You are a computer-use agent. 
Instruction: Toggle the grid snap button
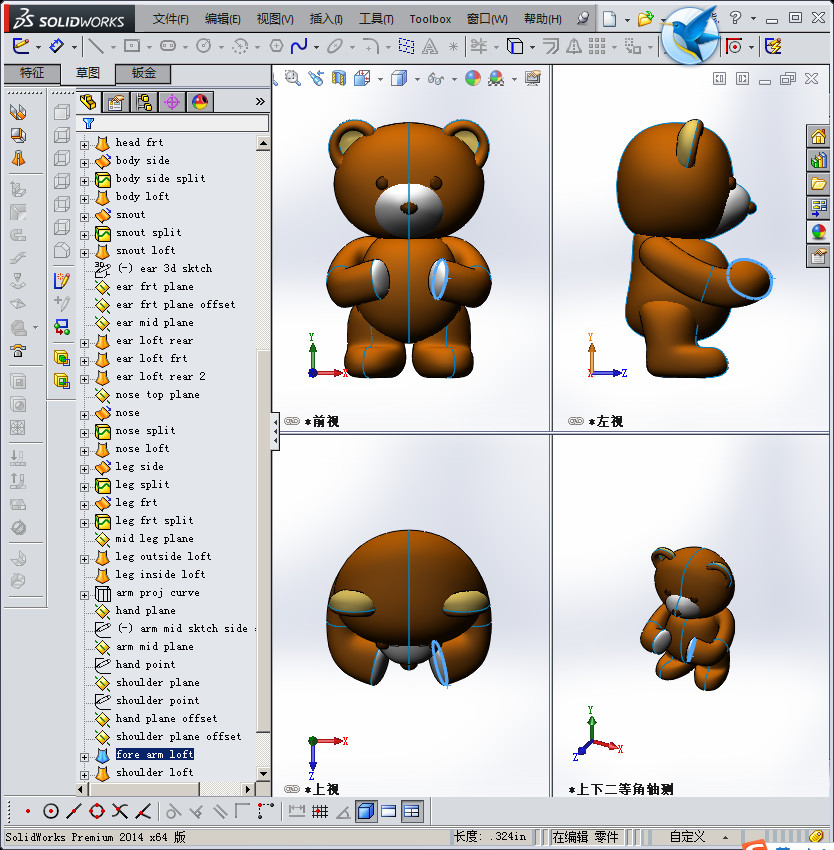320,812
